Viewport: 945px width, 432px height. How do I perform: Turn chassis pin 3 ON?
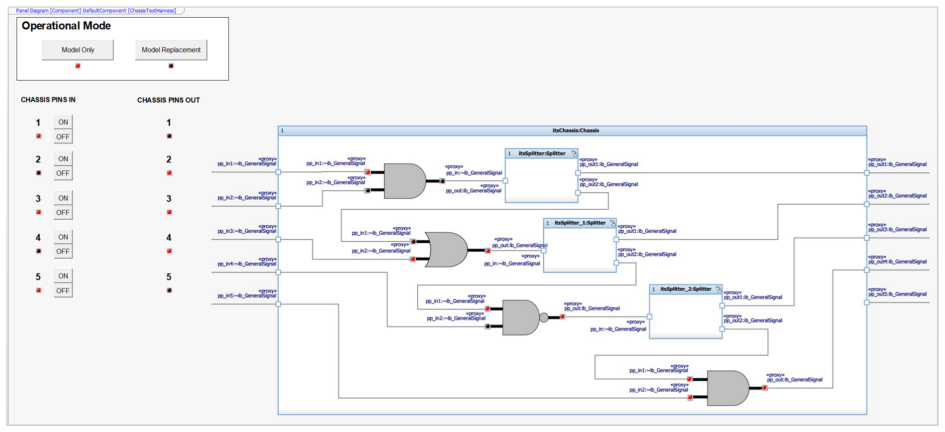[x=63, y=198]
